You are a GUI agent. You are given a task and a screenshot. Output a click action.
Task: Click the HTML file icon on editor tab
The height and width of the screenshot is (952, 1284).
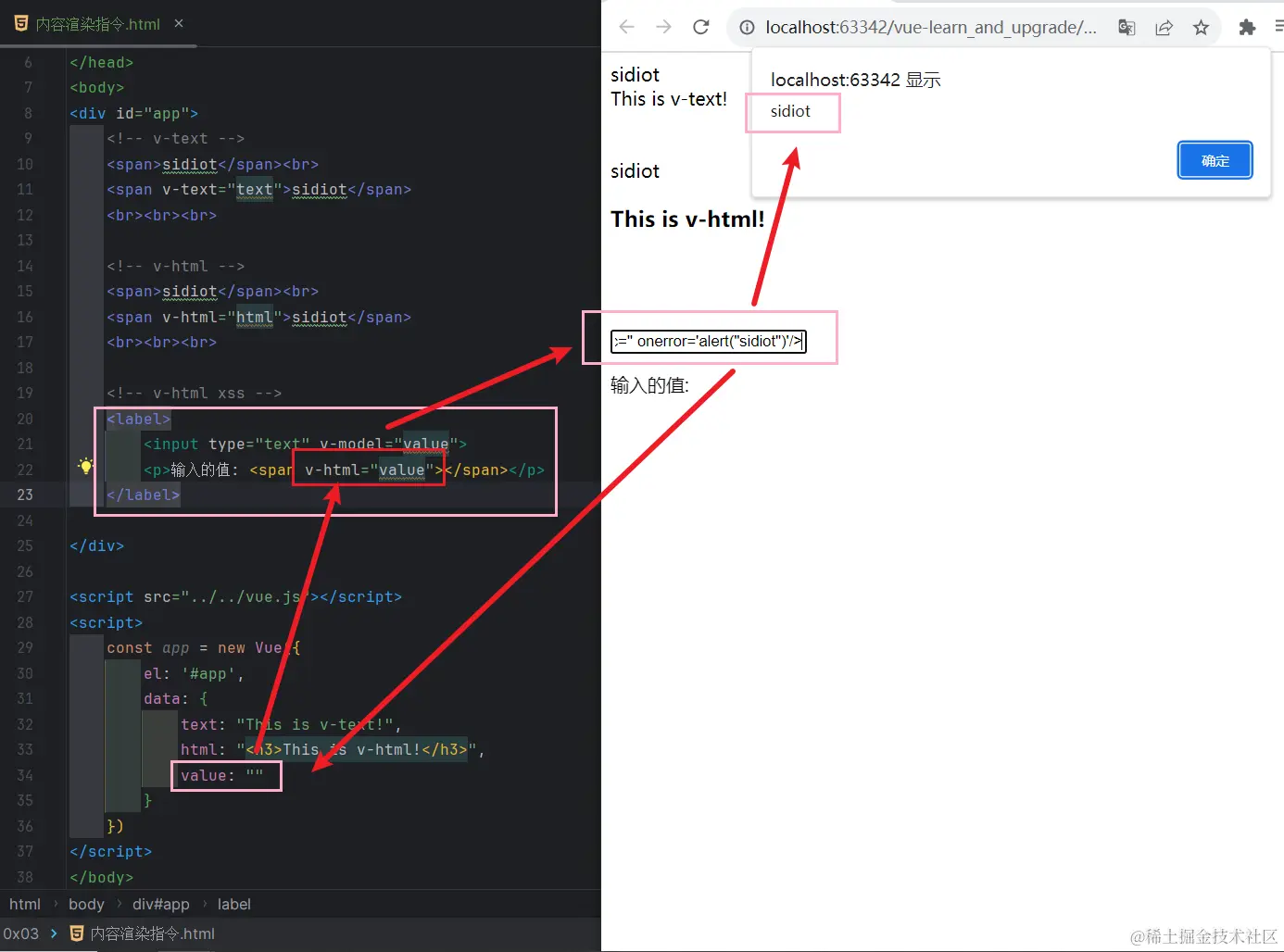click(21, 23)
